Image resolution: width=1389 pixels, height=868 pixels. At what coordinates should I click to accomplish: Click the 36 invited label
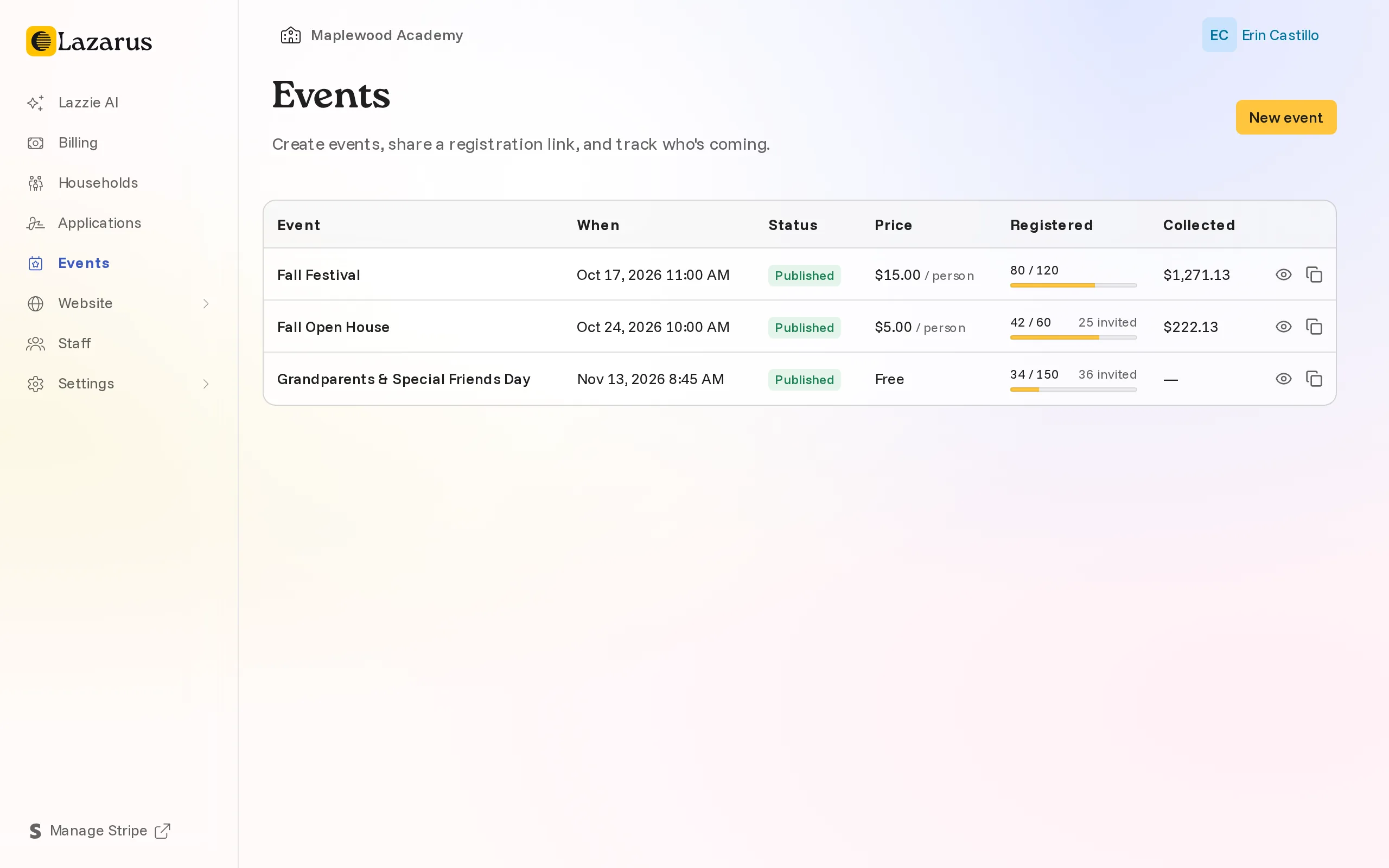[1107, 374]
